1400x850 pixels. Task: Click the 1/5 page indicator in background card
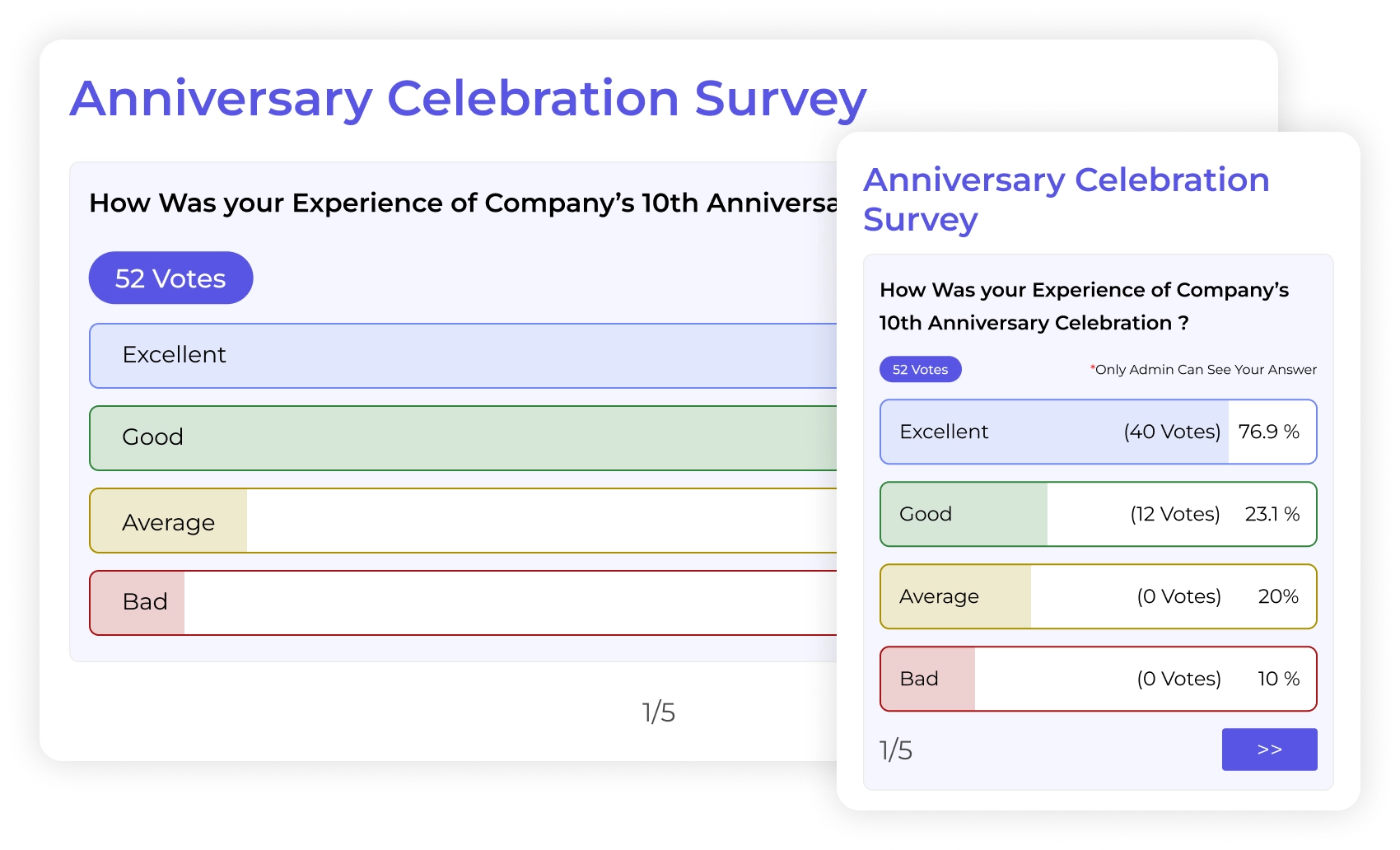pyautogui.click(x=658, y=712)
